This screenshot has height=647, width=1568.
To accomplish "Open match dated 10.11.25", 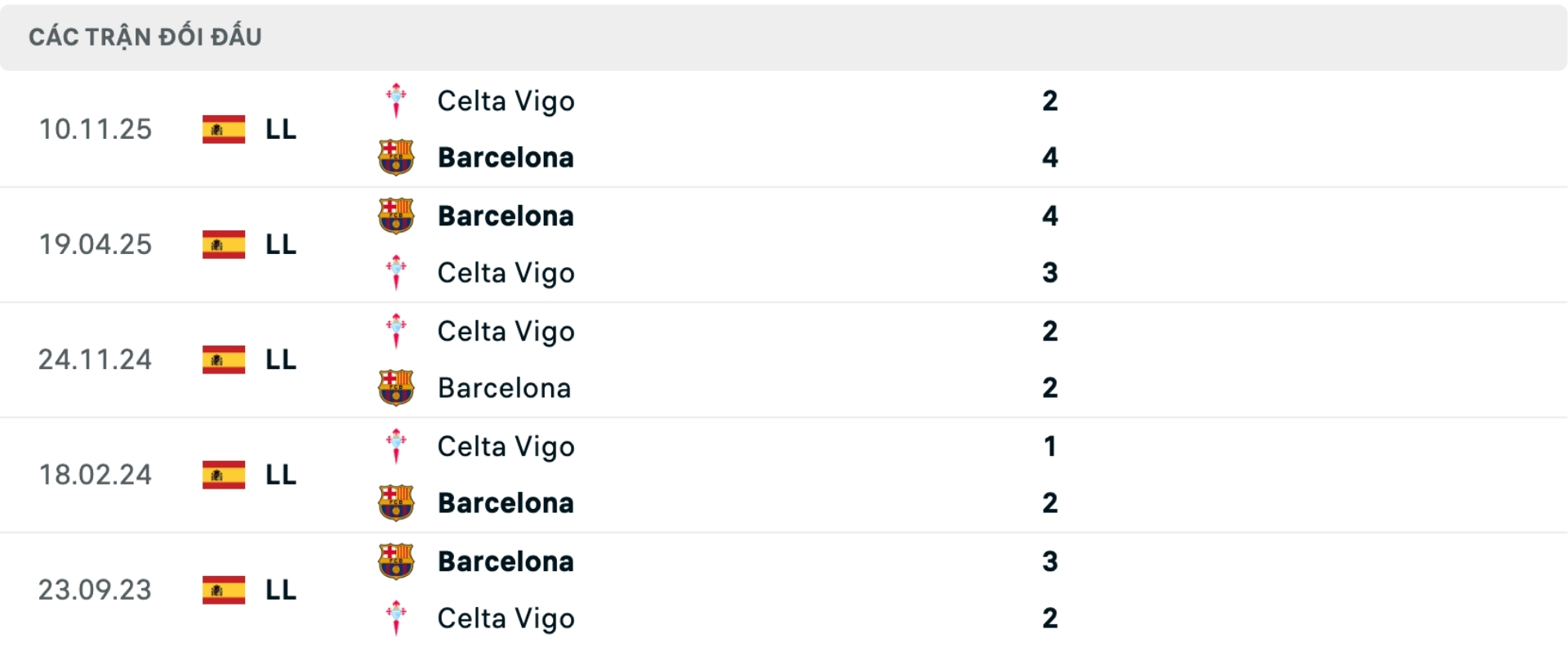I will coord(96,130).
